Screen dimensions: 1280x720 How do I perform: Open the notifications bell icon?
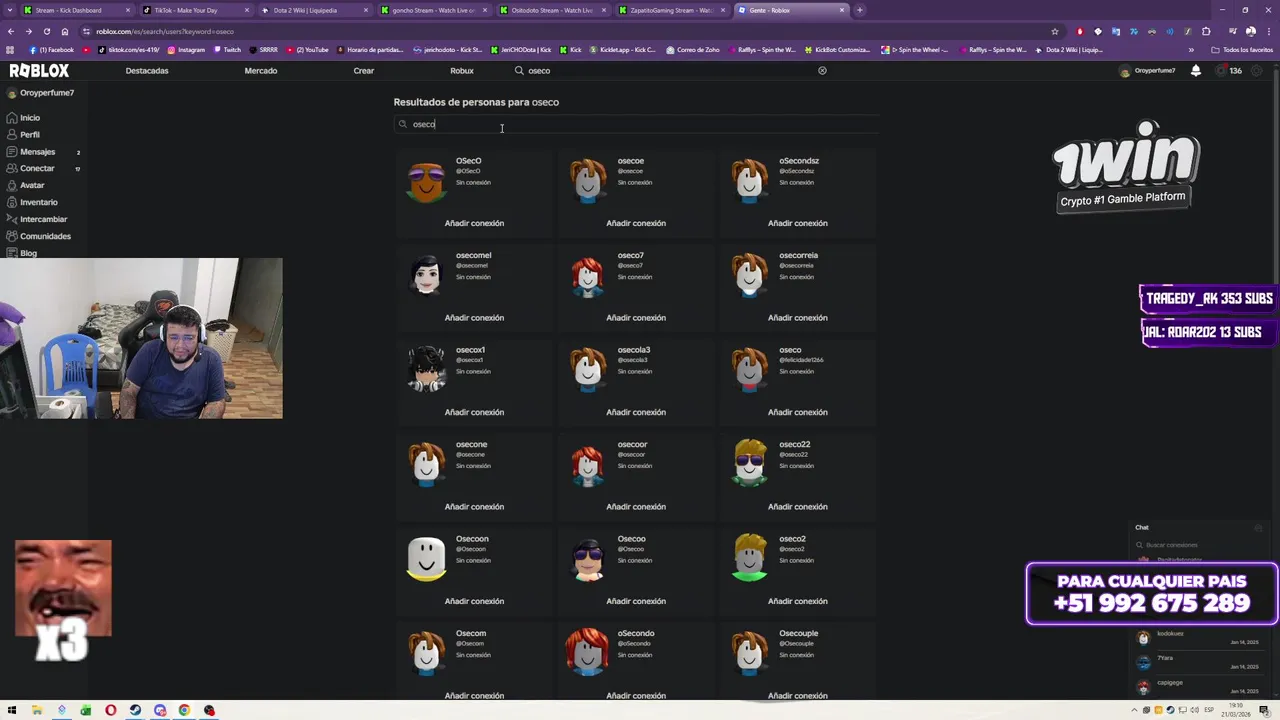tap(1195, 71)
